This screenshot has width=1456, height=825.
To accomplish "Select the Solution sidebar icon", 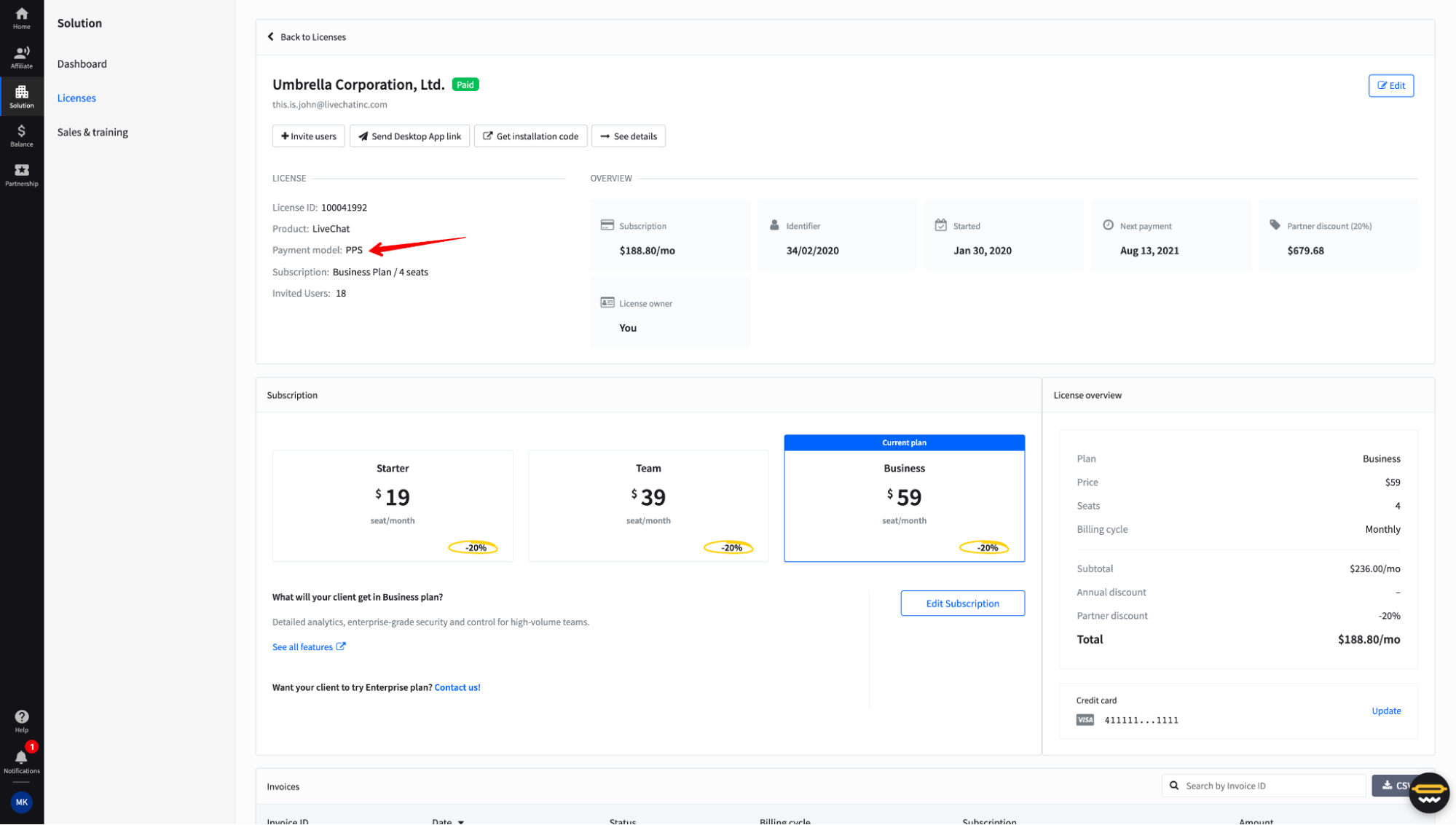I will 21,96.
